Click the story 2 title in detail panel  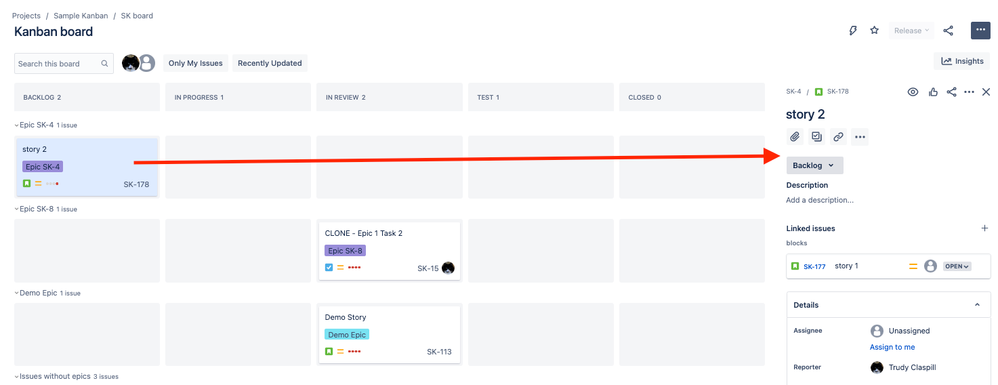pyautogui.click(x=806, y=115)
